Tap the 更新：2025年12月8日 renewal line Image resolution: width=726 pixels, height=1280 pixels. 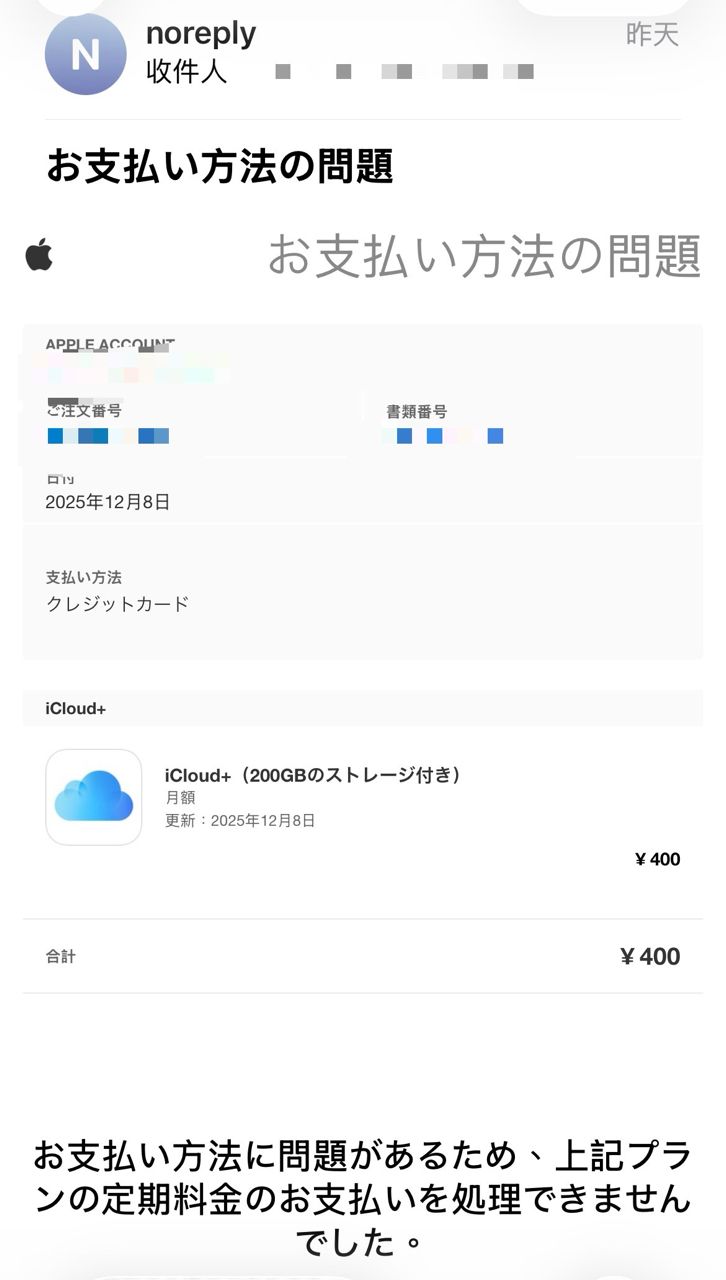click(x=240, y=821)
